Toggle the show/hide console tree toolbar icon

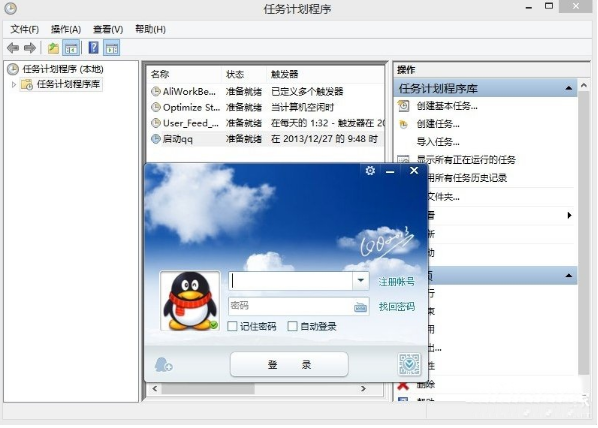71,48
